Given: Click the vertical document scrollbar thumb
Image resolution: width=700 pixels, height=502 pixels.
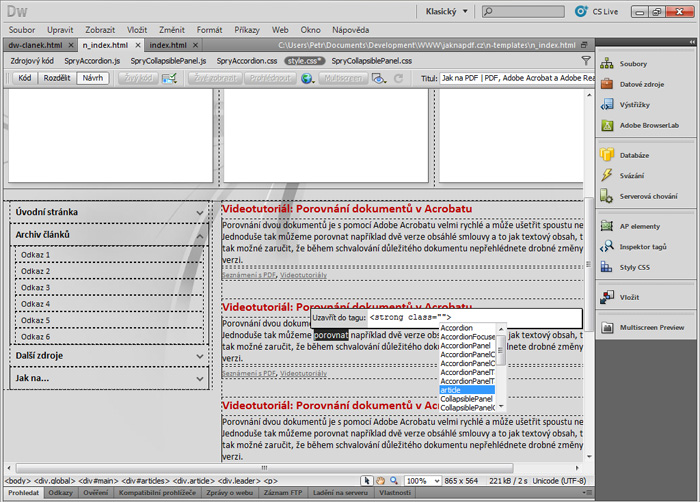Looking at the screenshot, I should pos(588,264).
